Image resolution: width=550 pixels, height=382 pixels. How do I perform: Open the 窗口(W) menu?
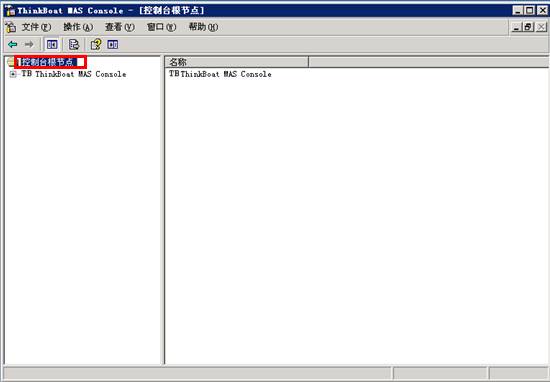161,27
